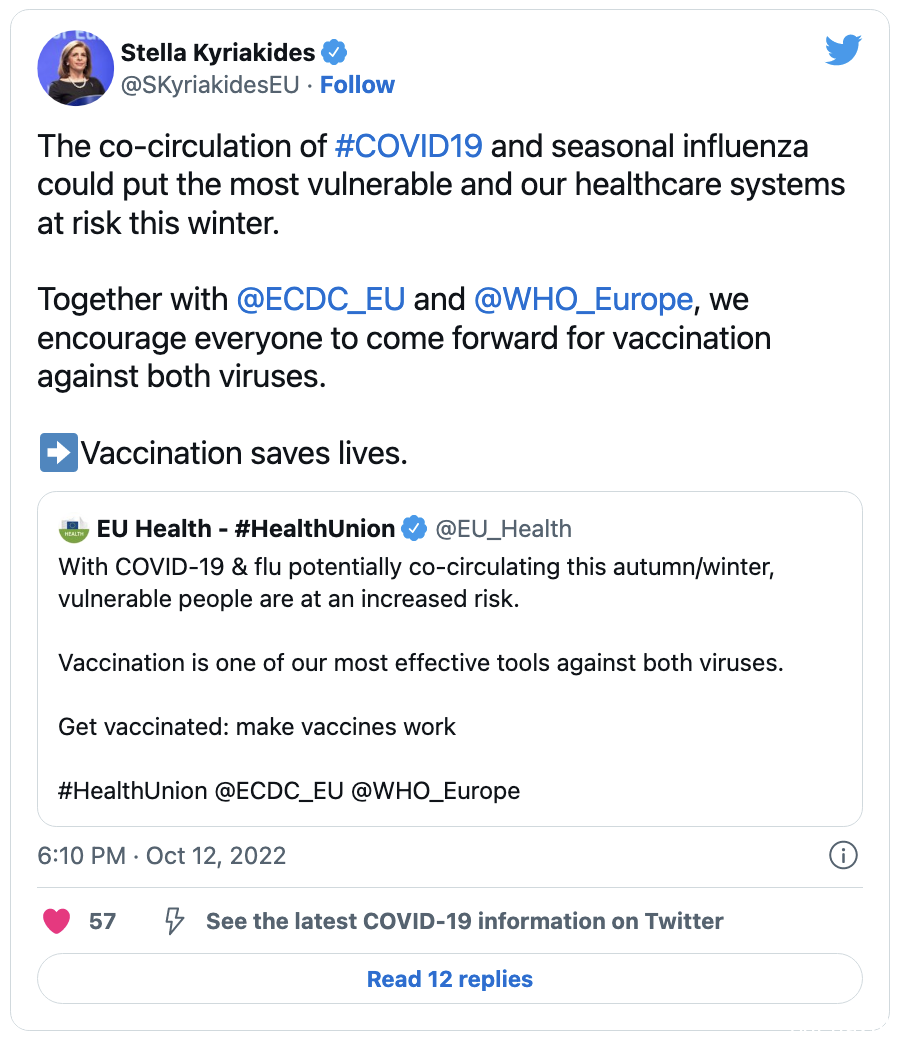This screenshot has width=902, height=1040.
Task: Click the @EU_Health handle
Action: tap(503, 528)
